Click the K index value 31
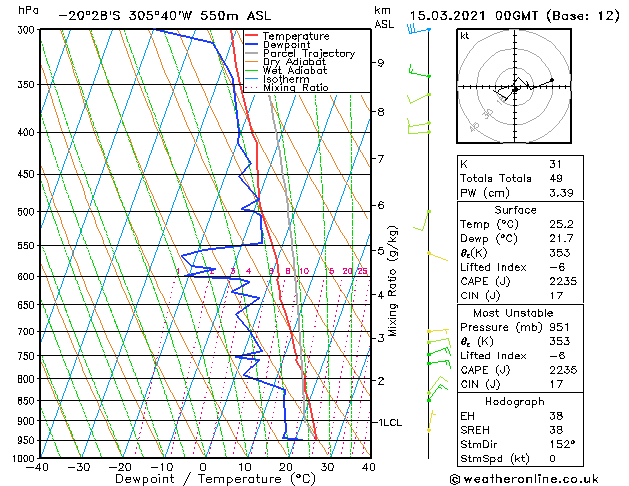This screenshot has height=486, width=629. 556,164
